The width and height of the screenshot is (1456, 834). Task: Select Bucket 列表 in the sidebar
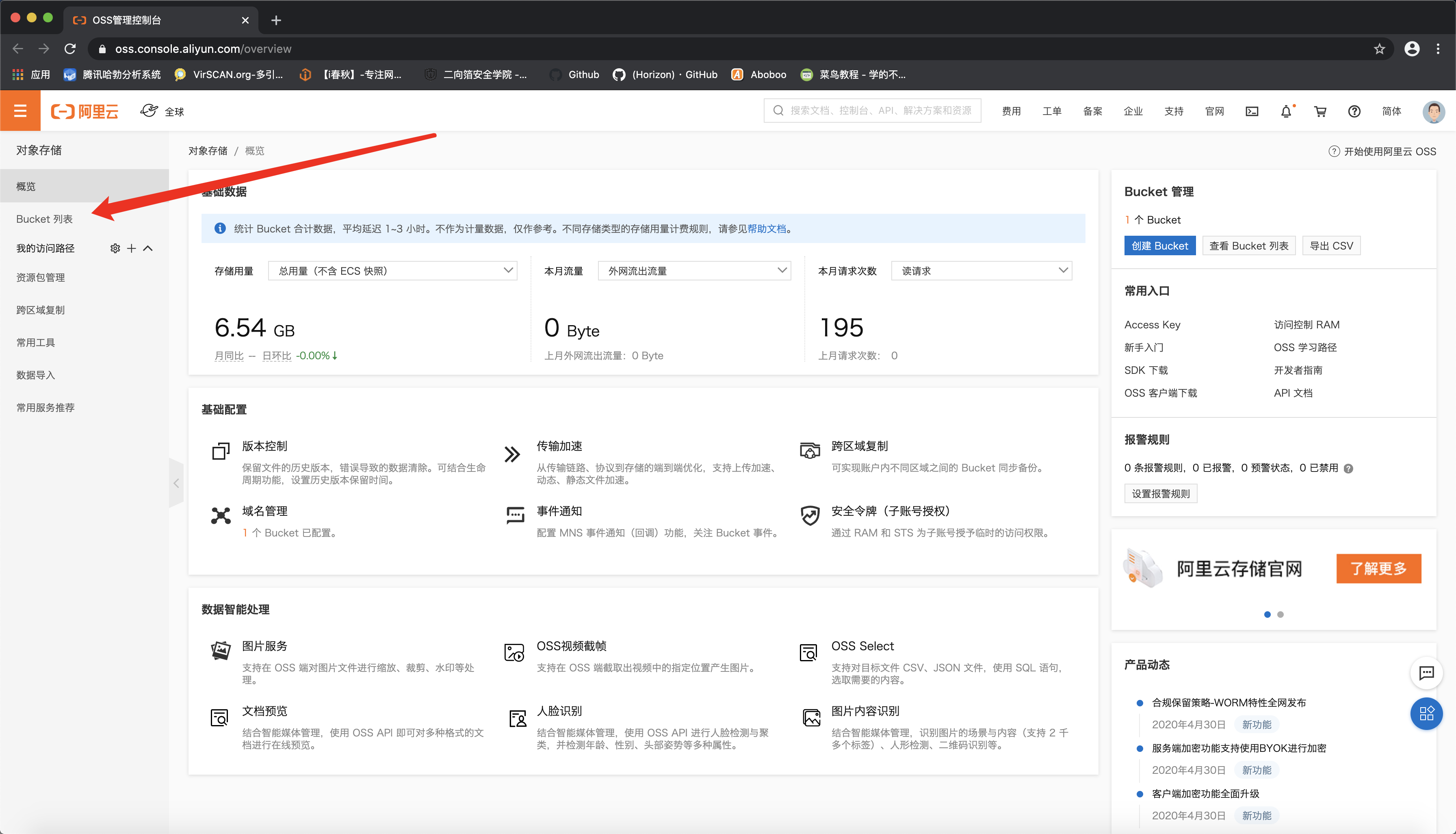(45, 218)
